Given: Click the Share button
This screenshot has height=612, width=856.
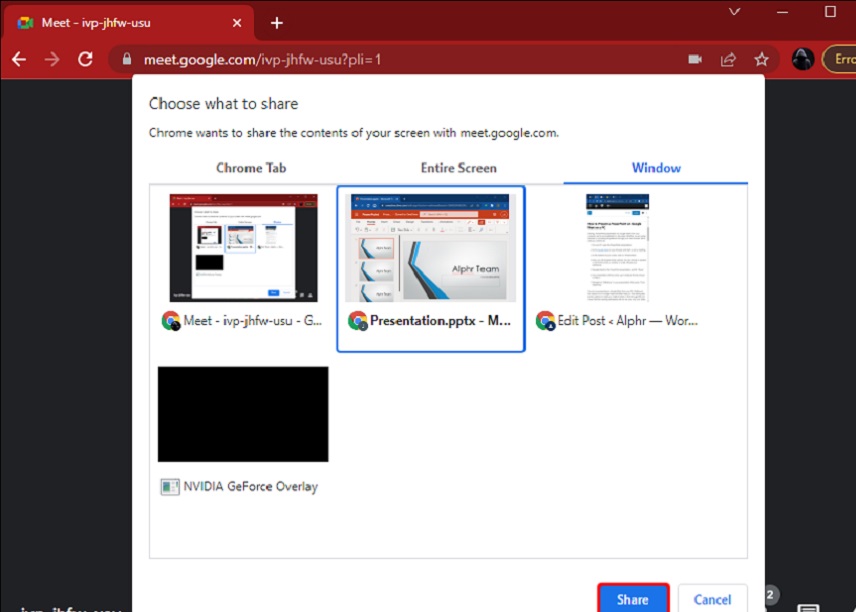Looking at the screenshot, I should 633,599.
